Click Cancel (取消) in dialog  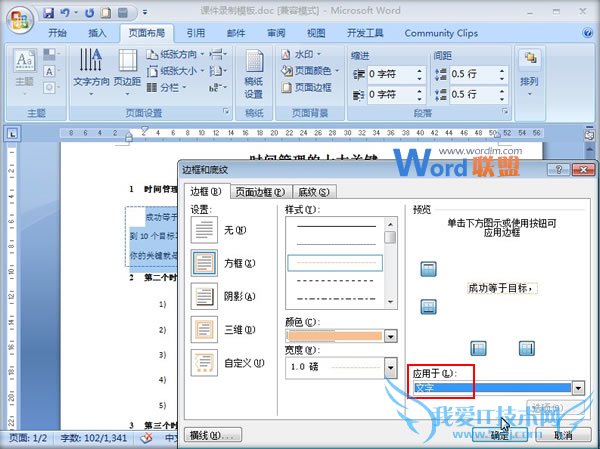pyautogui.click(x=563, y=435)
